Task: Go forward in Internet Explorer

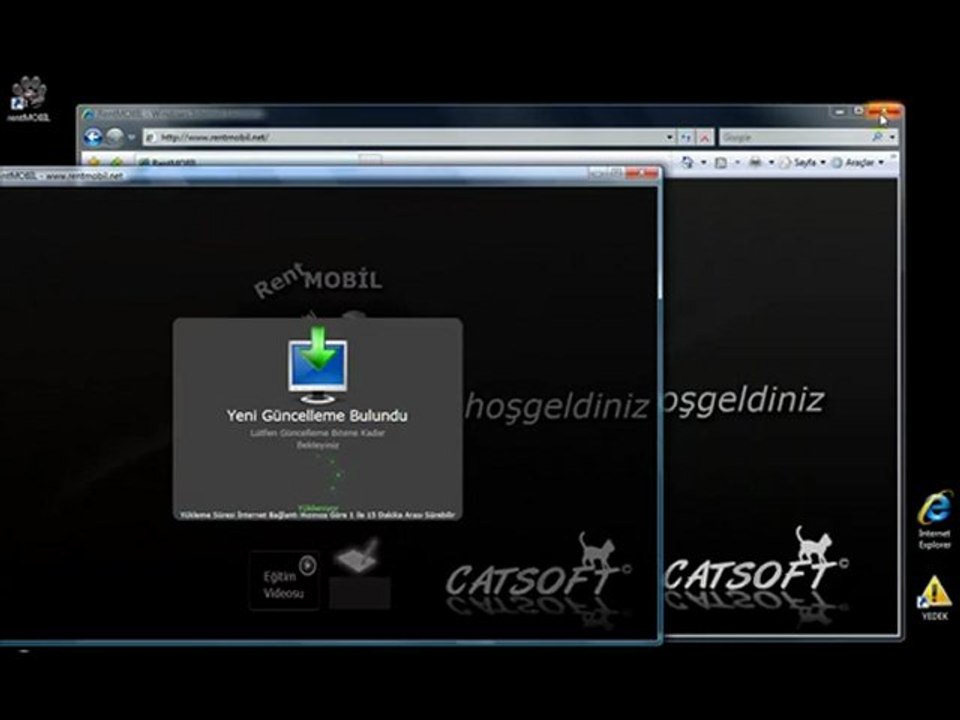Action: pos(115,137)
